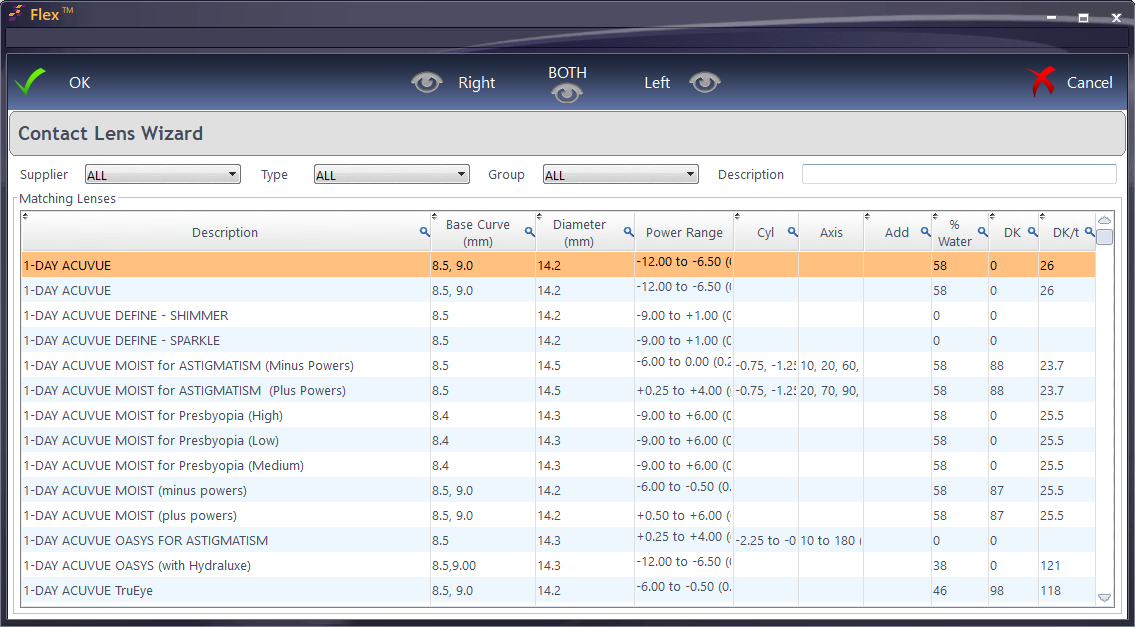Click the OK label

(80, 83)
